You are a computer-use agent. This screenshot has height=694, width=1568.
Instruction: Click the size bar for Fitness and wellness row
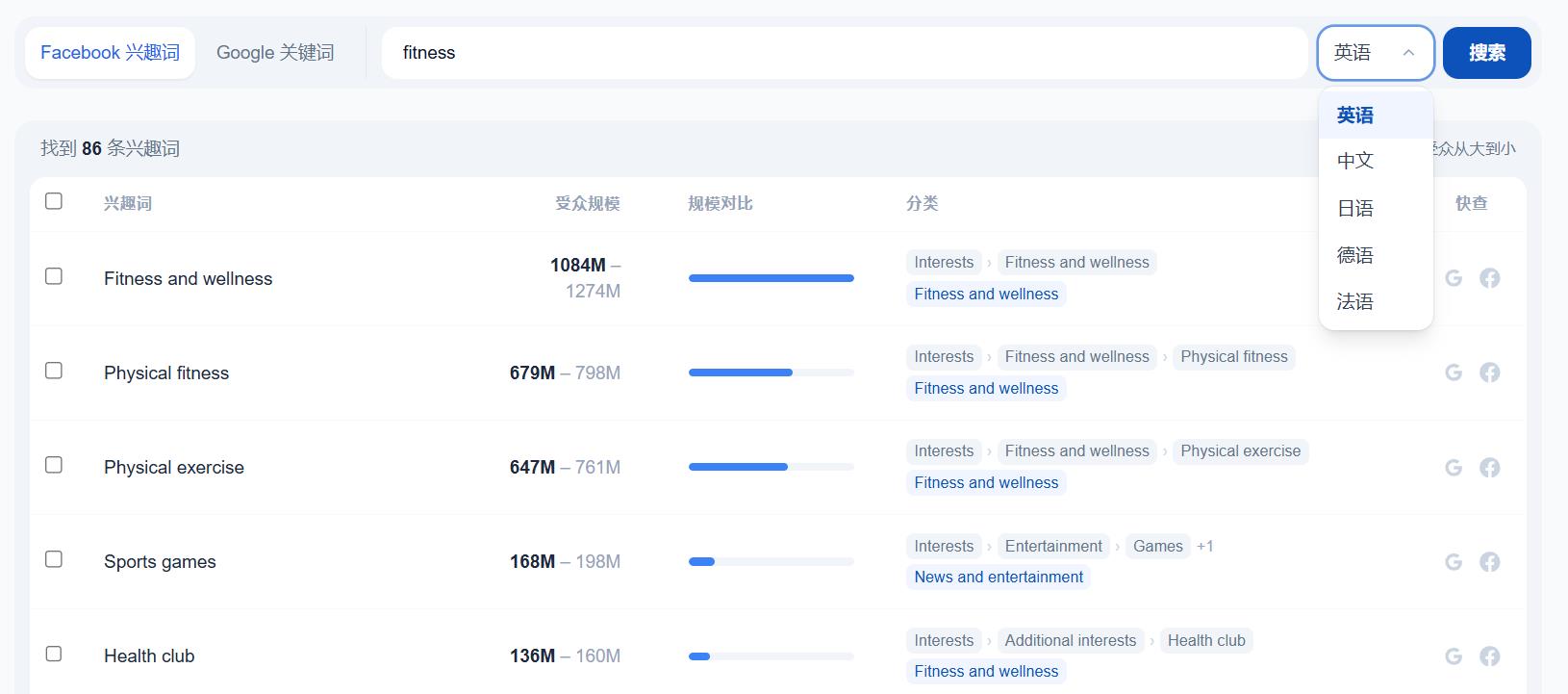click(x=771, y=278)
